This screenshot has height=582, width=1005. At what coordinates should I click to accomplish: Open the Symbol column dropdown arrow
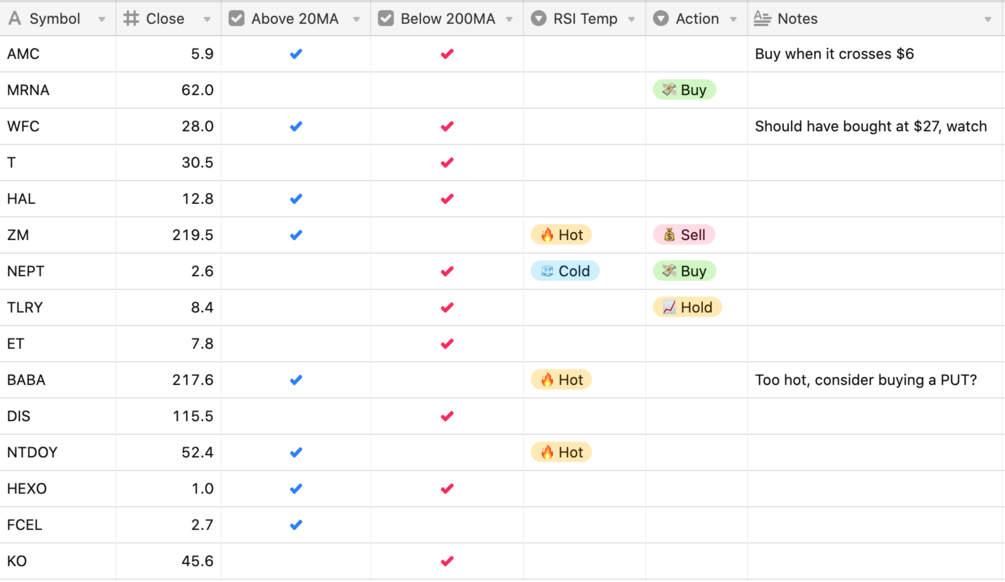(102, 19)
